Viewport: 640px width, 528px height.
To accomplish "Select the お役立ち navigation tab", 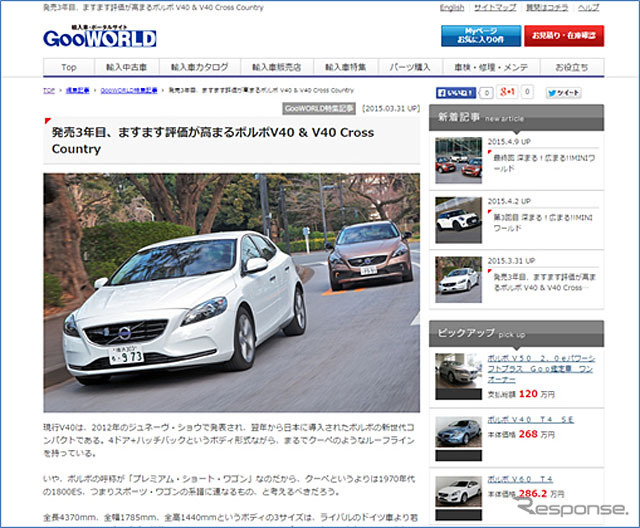I will (572, 67).
